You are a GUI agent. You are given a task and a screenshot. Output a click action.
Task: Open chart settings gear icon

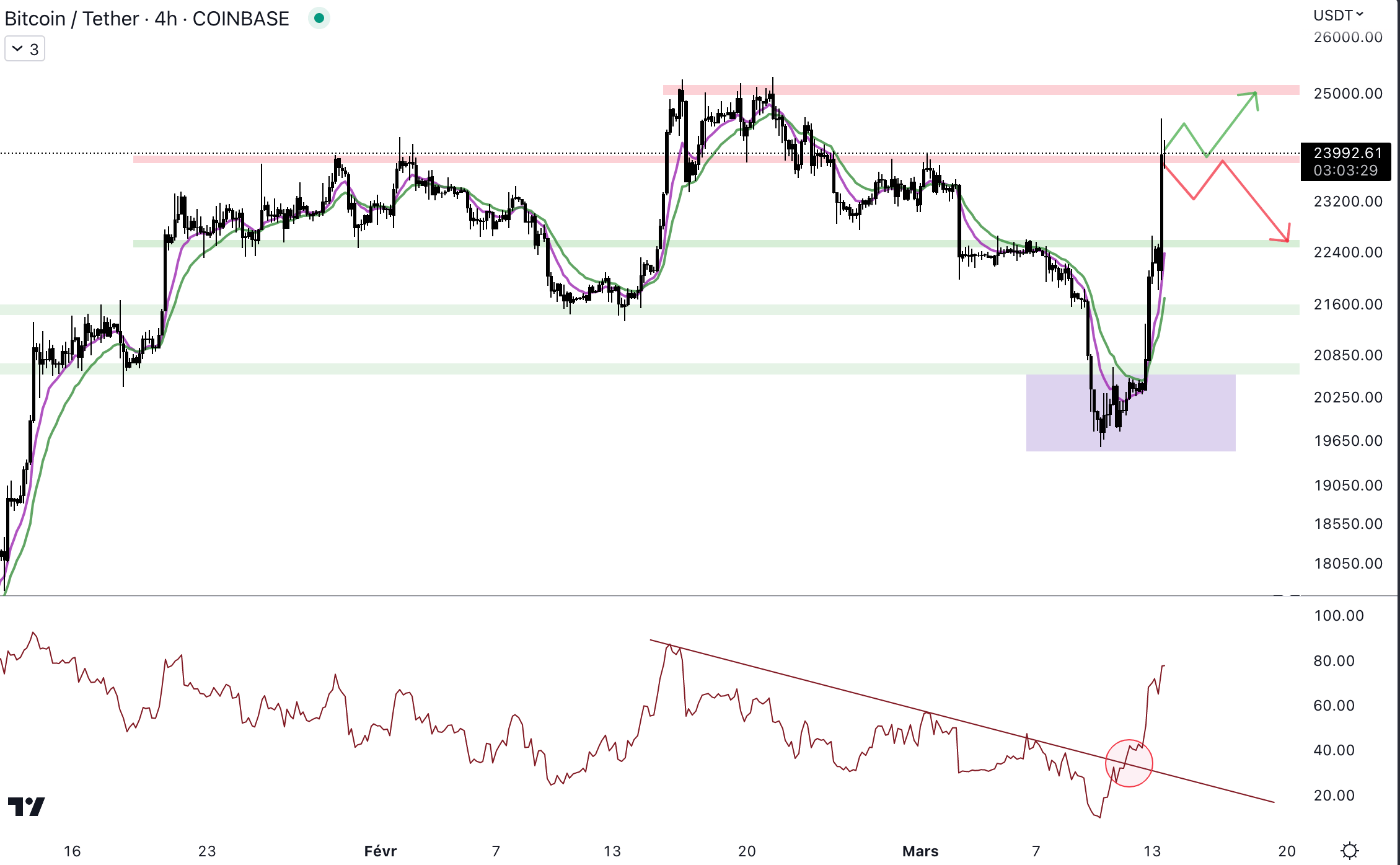1349,850
